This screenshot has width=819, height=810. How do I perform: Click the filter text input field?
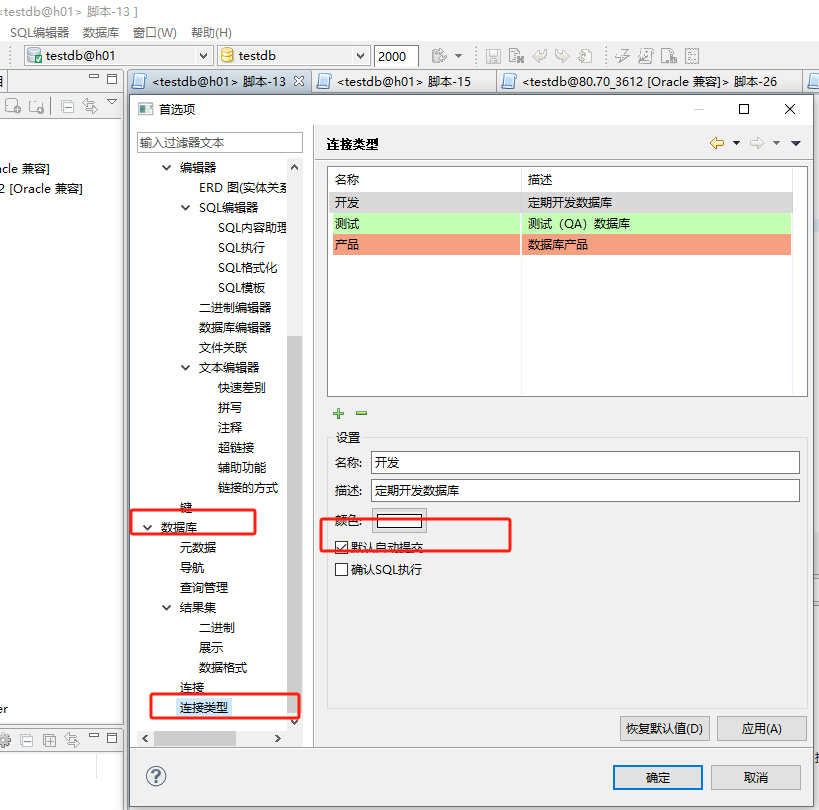point(220,143)
